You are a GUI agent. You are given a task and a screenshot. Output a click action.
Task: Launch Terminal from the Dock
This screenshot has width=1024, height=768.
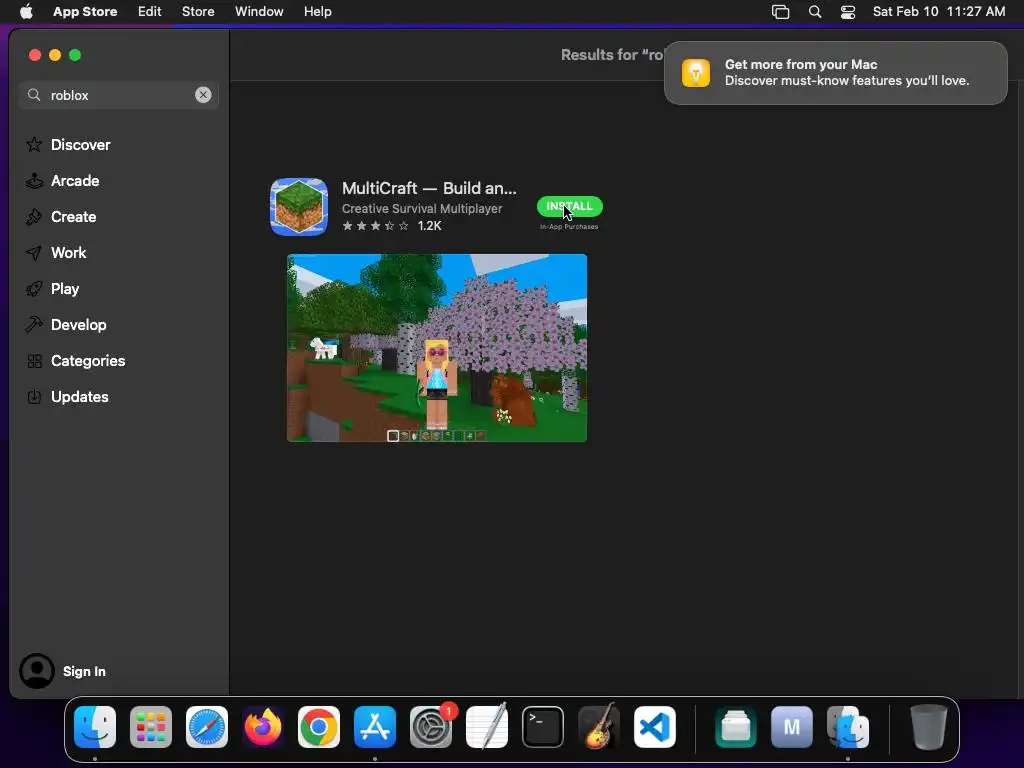[543, 727]
